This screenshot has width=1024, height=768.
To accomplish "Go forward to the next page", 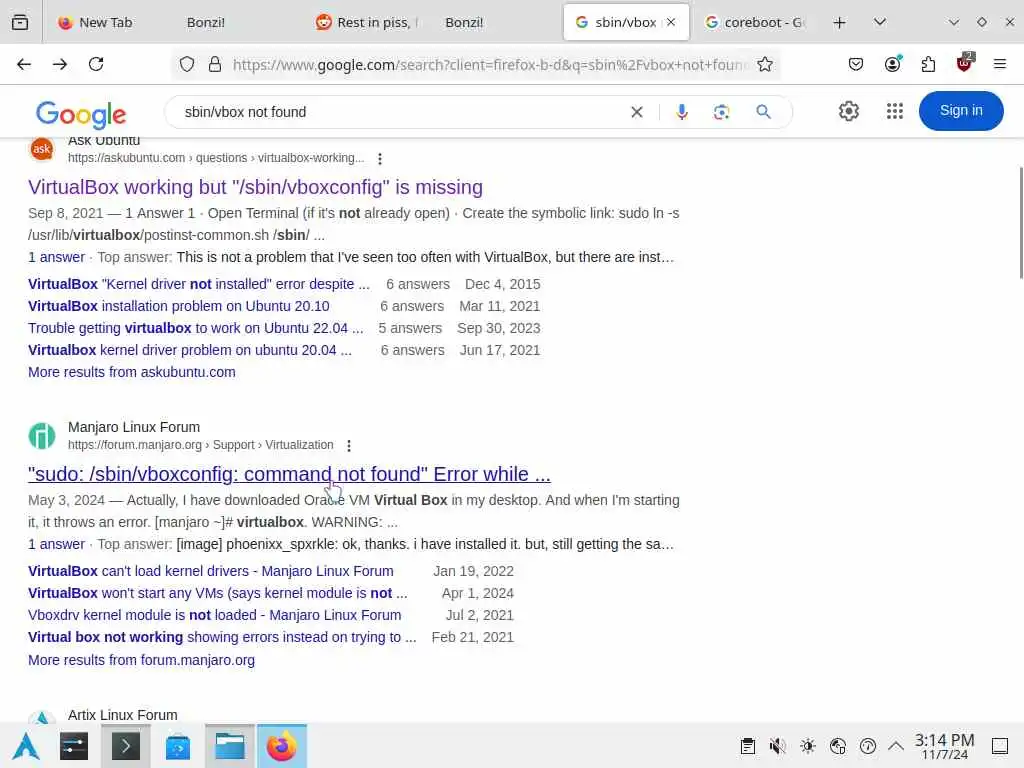I will point(60,64).
